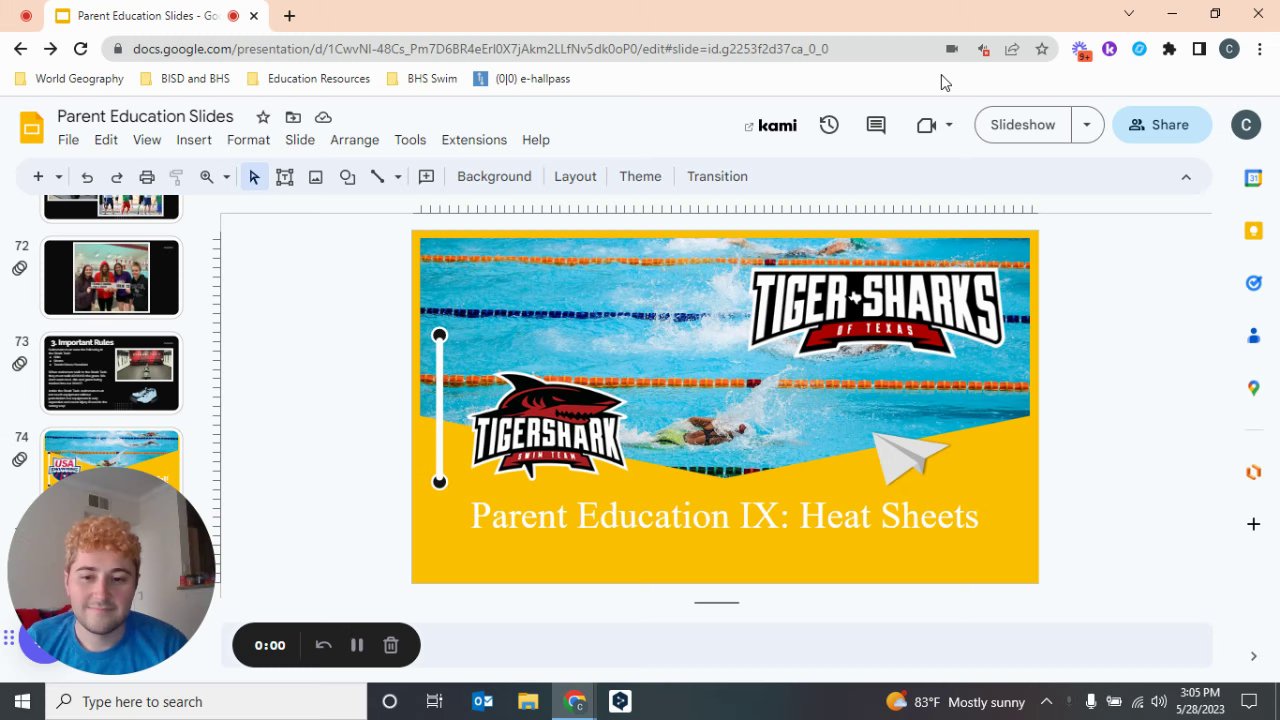1280x720 pixels.
Task: Open the Tools menu
Action: click(x=410, y=140)
